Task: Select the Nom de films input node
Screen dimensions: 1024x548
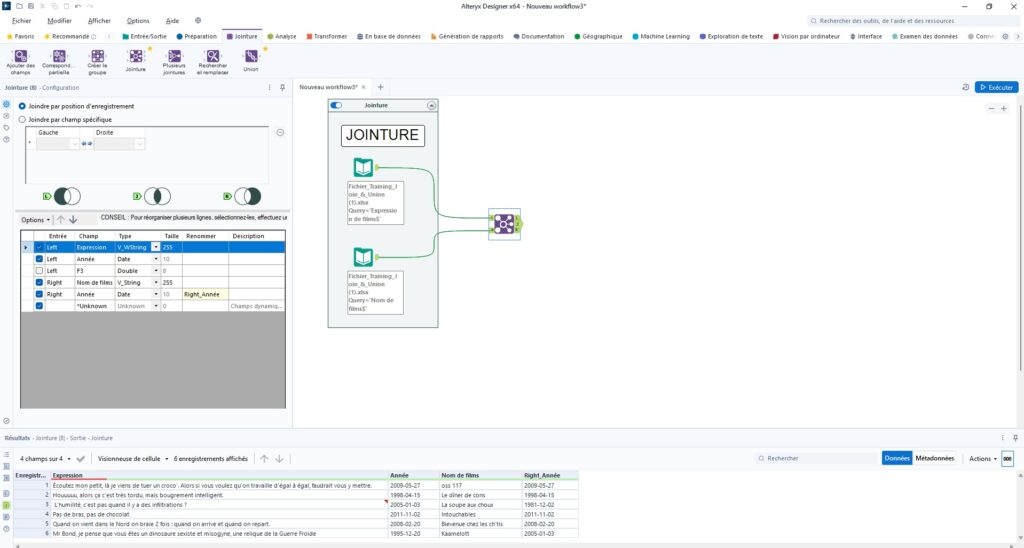Action: click(363, 257)
